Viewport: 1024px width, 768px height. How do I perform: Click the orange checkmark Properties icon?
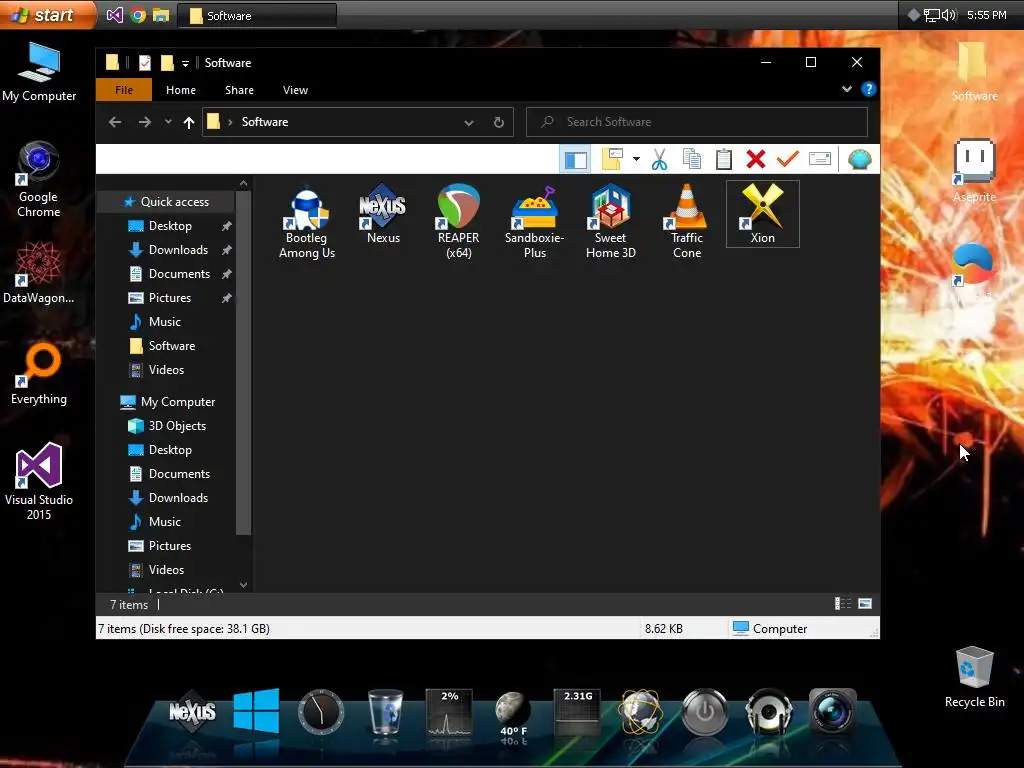[788, 159]
